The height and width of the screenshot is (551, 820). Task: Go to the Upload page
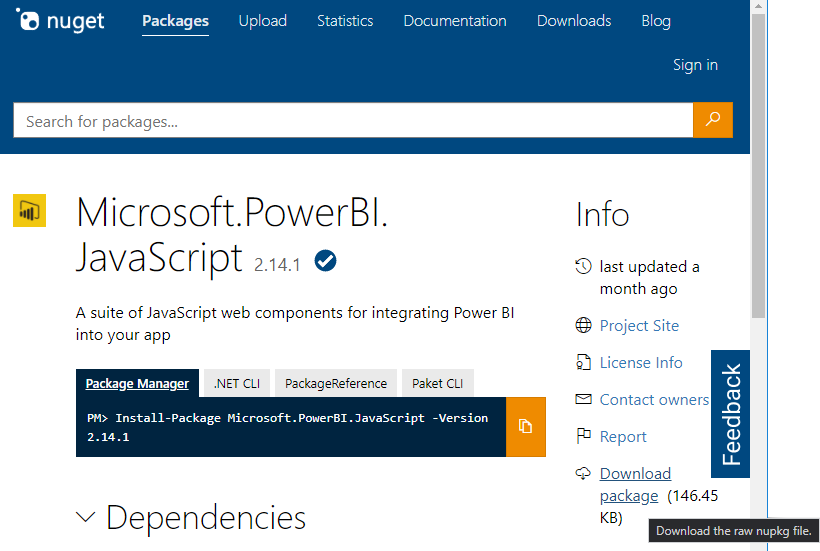[262, 21]
